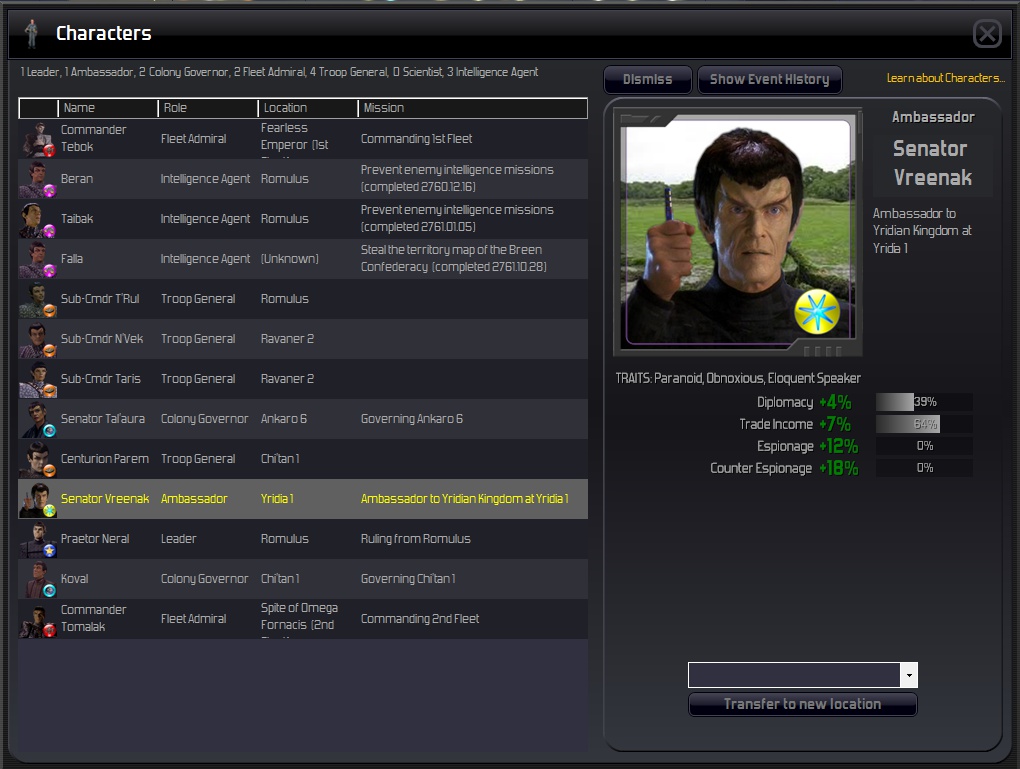Click the Counter Espionage +18% value
The image size is (1020, 769).
tap(839, 468)
